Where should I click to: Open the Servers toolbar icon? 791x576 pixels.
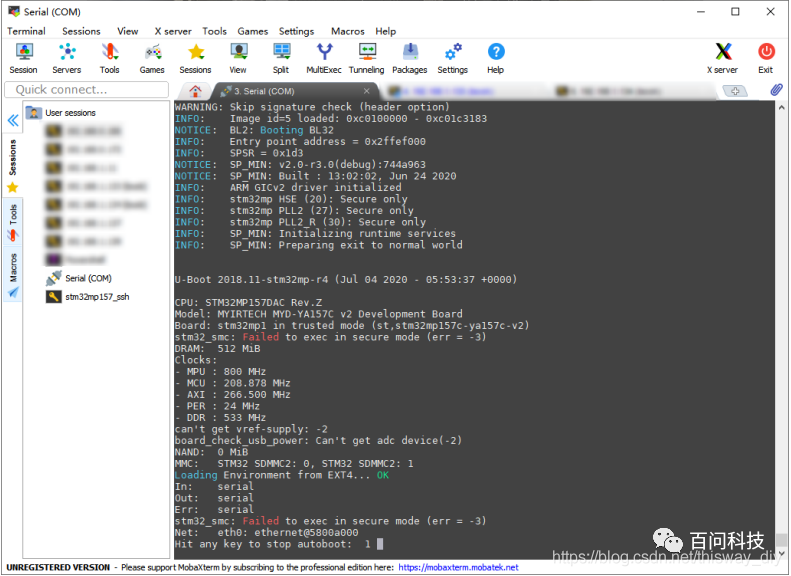pyautogui.click(x=67, y=58)
